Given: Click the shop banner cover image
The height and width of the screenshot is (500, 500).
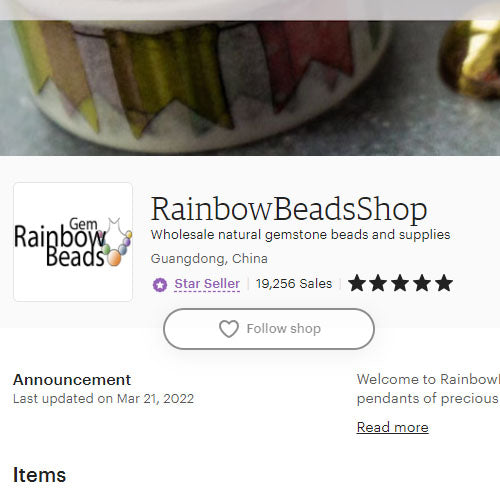Looking at the screenshot, I should (x=250, y=88).
